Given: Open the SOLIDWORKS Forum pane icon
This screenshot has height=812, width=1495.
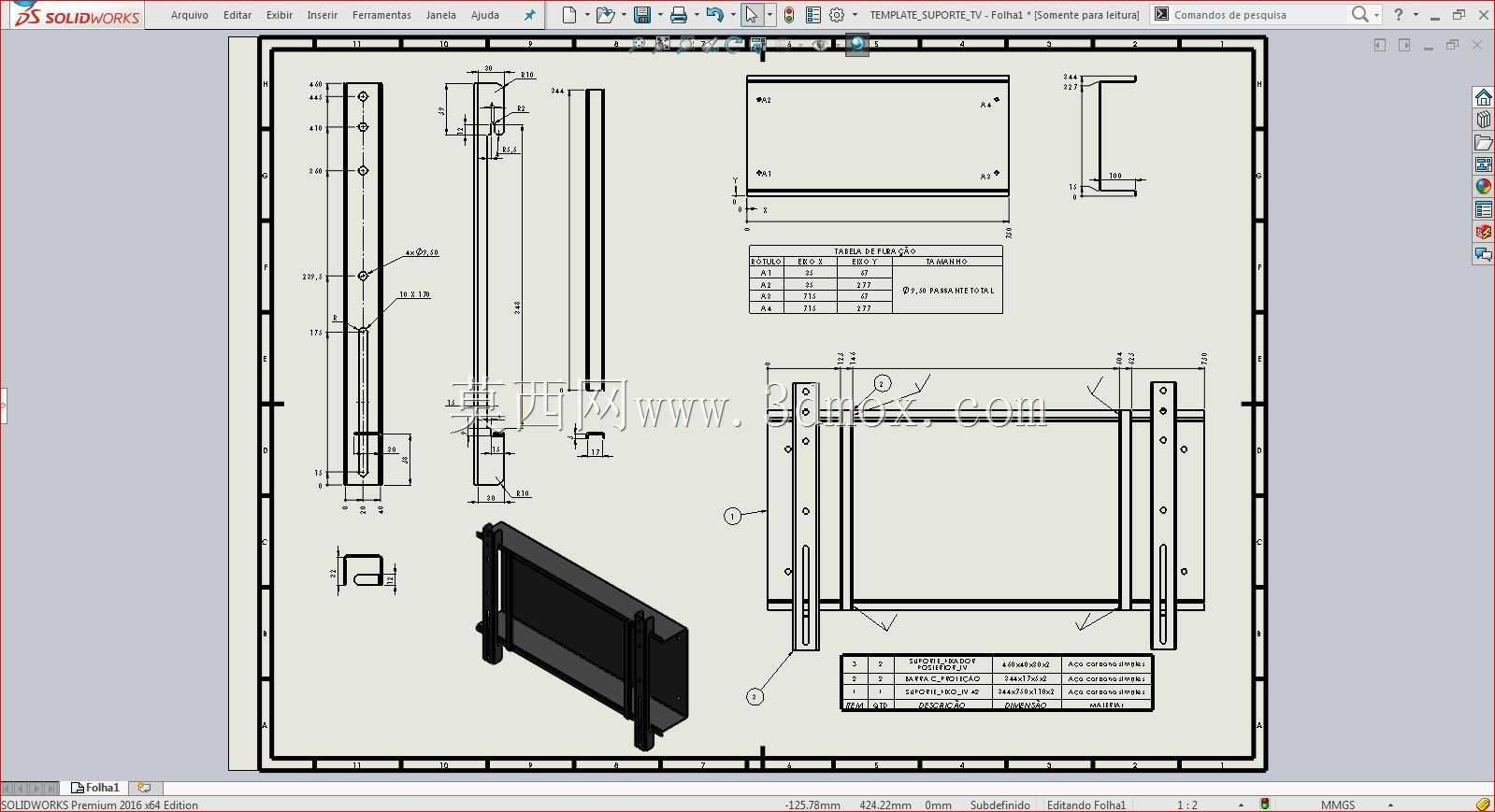Looking at the screenshot, I should 1484,254.
